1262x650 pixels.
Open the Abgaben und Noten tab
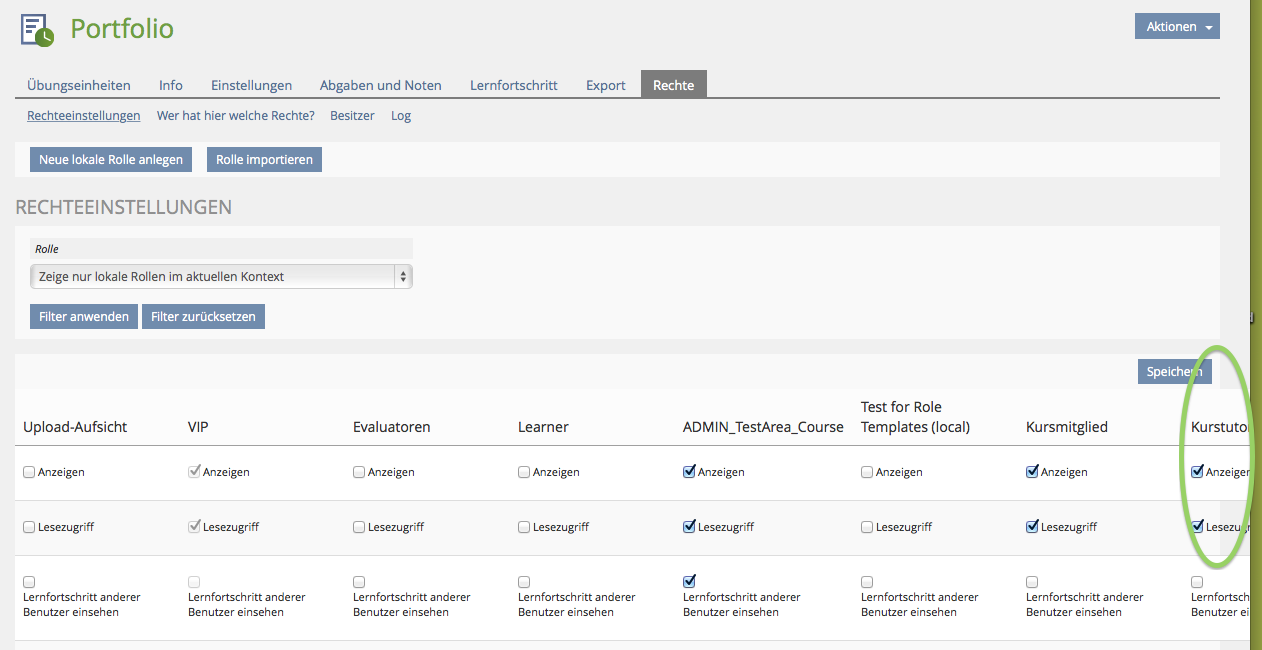[x=380, y=85]
